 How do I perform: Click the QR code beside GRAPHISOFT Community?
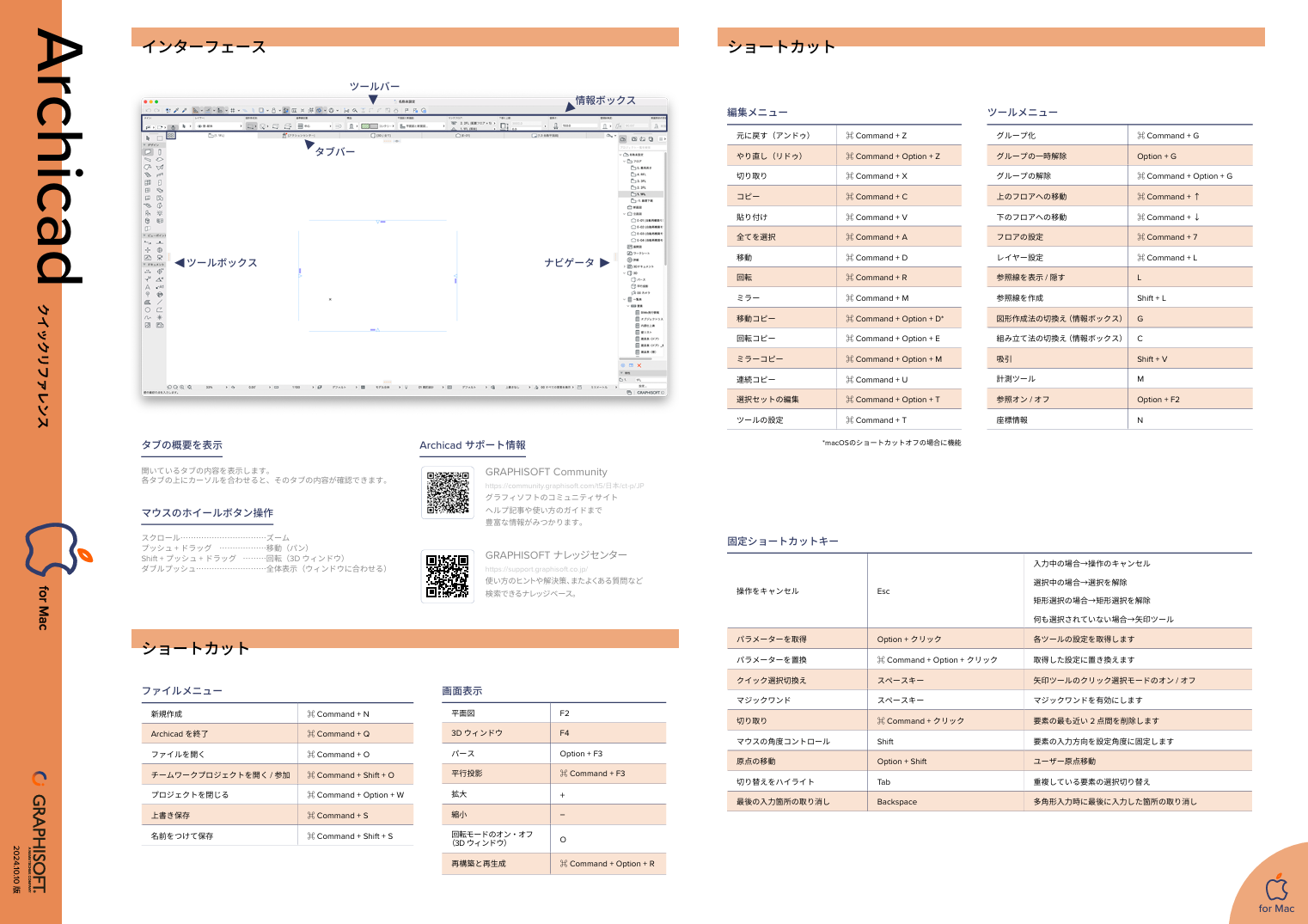coord(448,493)
